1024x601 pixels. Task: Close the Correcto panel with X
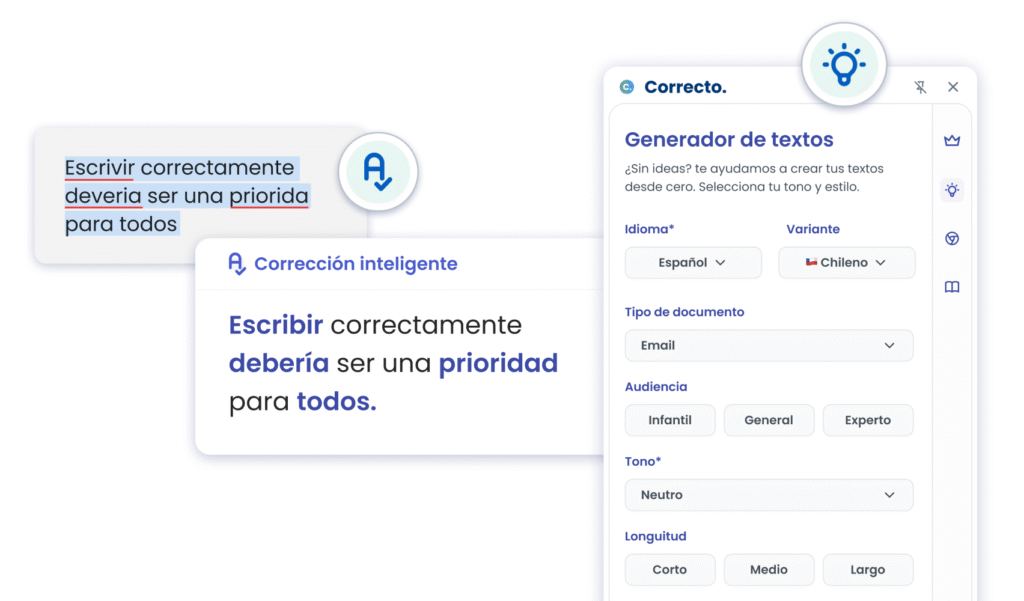click(x=953, y=88)
